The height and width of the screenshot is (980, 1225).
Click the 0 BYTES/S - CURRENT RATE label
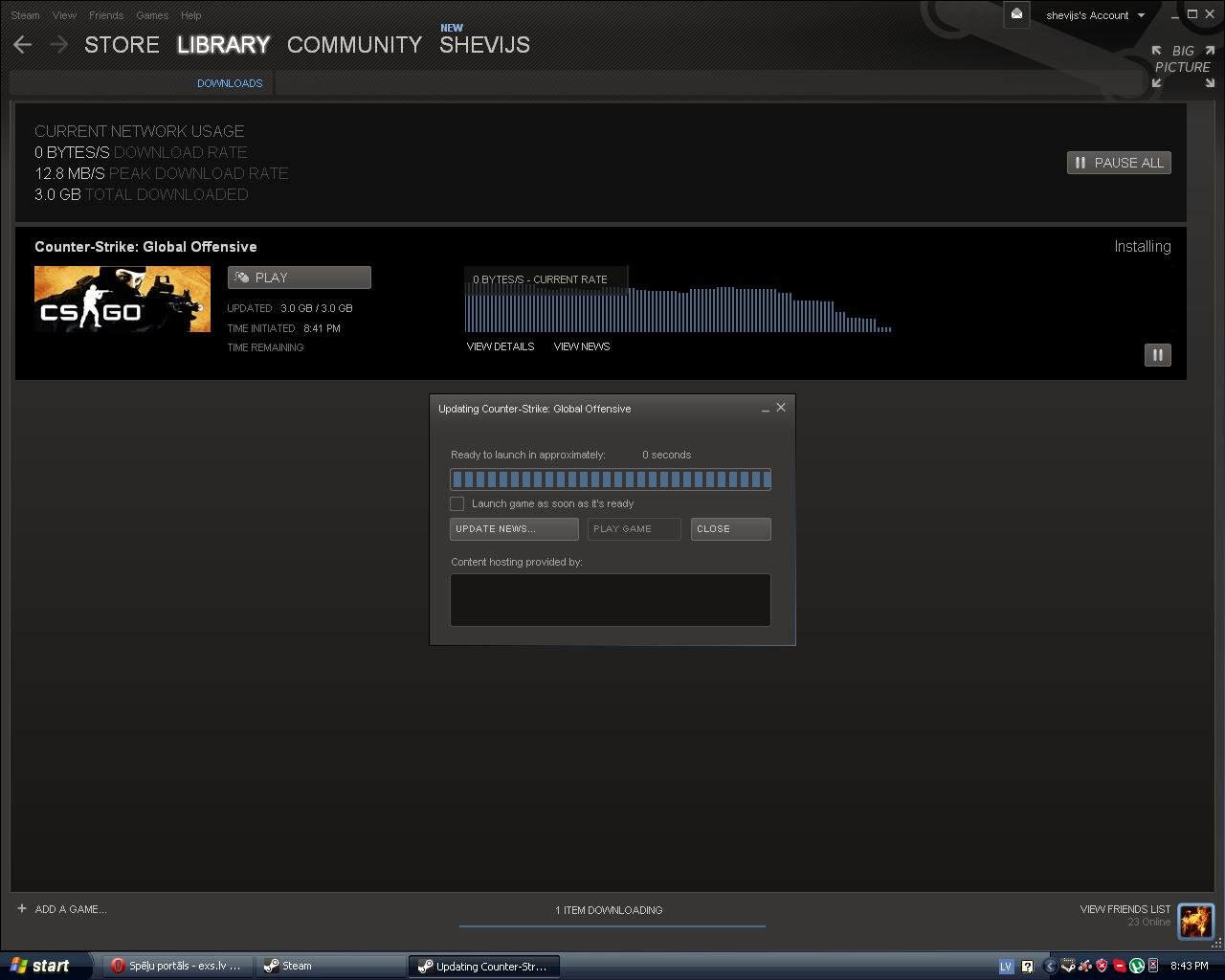pyautogui.click(x=540, y=279)
